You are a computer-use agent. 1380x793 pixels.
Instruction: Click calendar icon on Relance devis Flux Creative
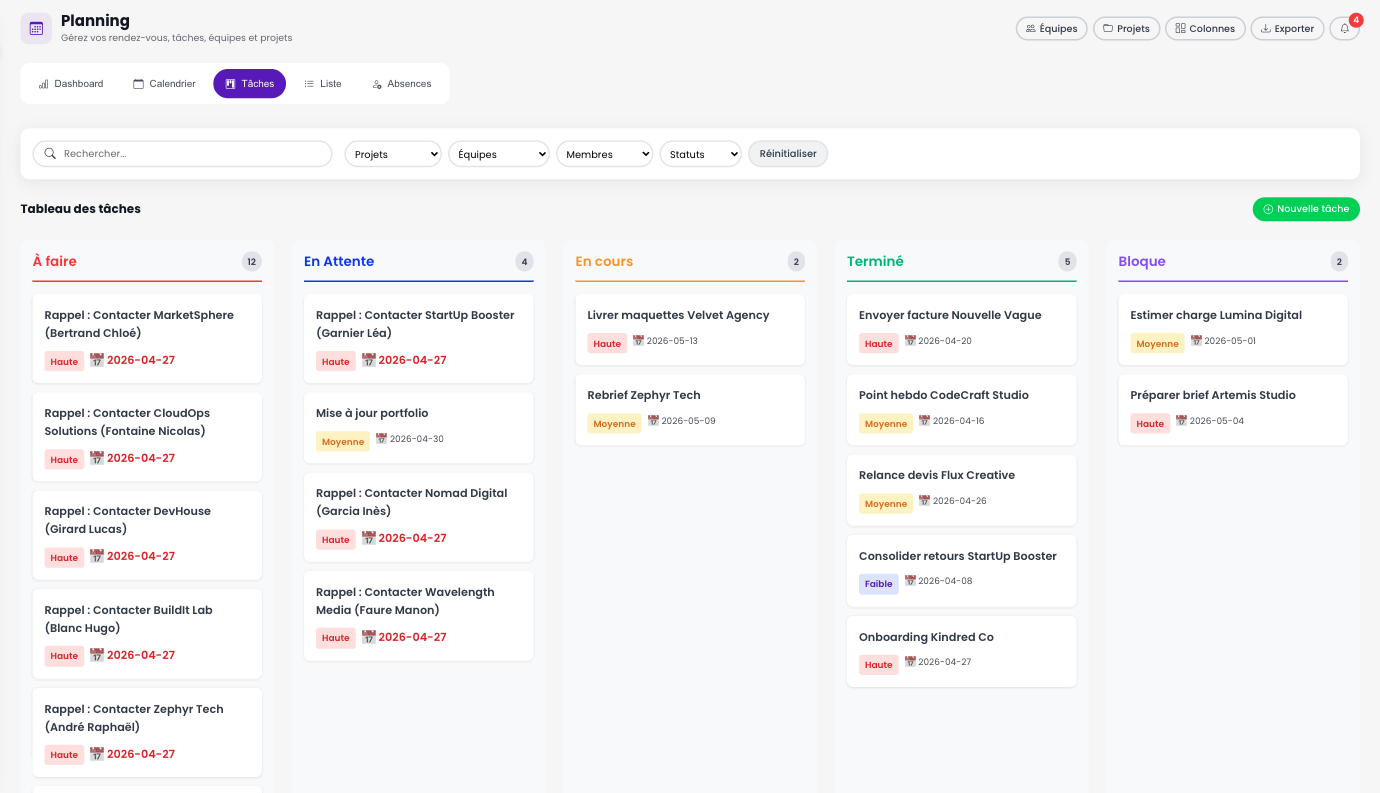click(x=925, y=500)
